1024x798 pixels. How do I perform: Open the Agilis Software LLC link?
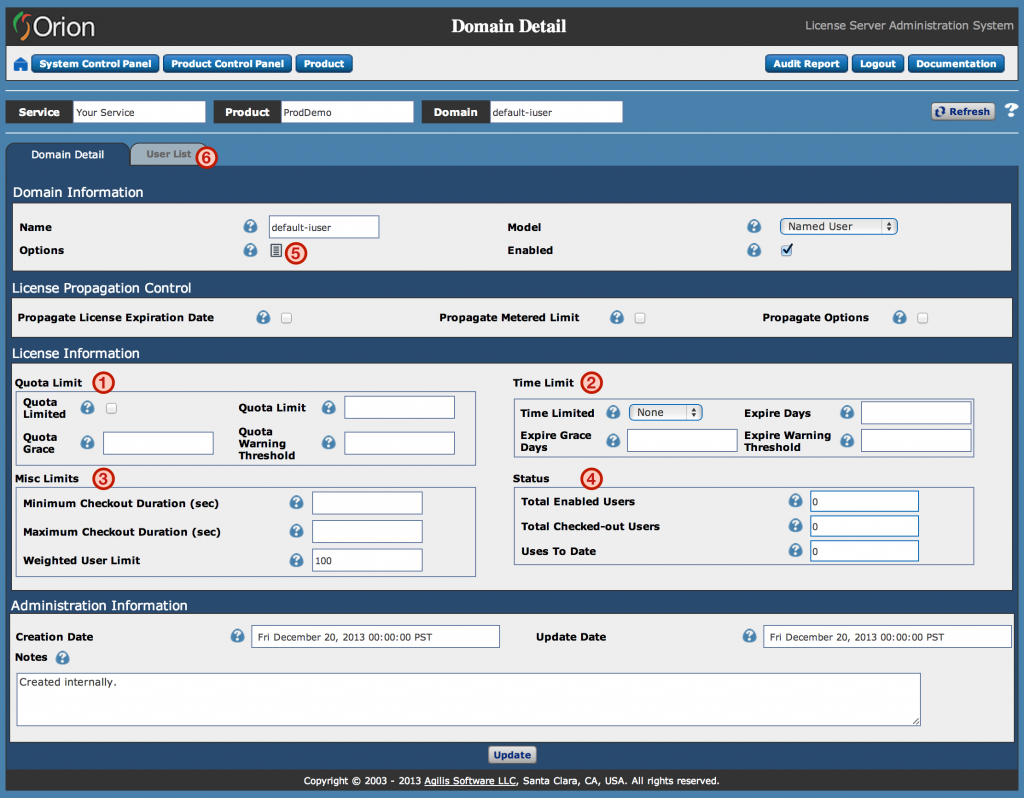pyautogui.click(x=474, y=781)
